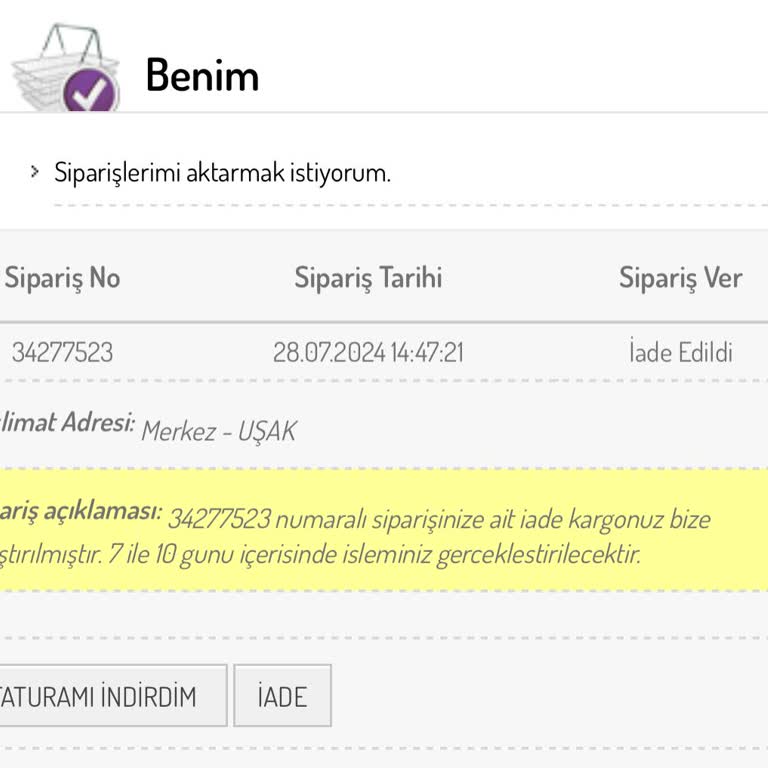Viewport: 768px width, 768px height.
Task: Click the İADE button
Action: (283, 696)
